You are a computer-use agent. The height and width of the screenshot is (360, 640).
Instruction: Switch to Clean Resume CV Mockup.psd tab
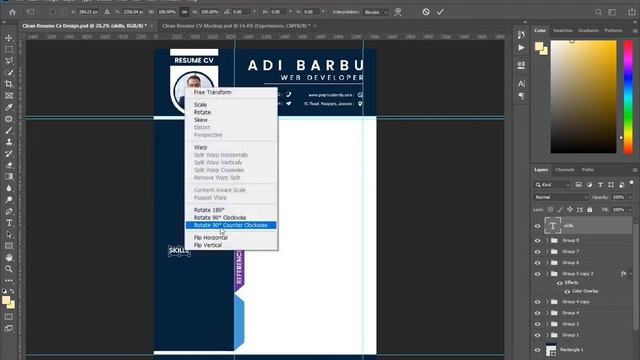(236, 26)
